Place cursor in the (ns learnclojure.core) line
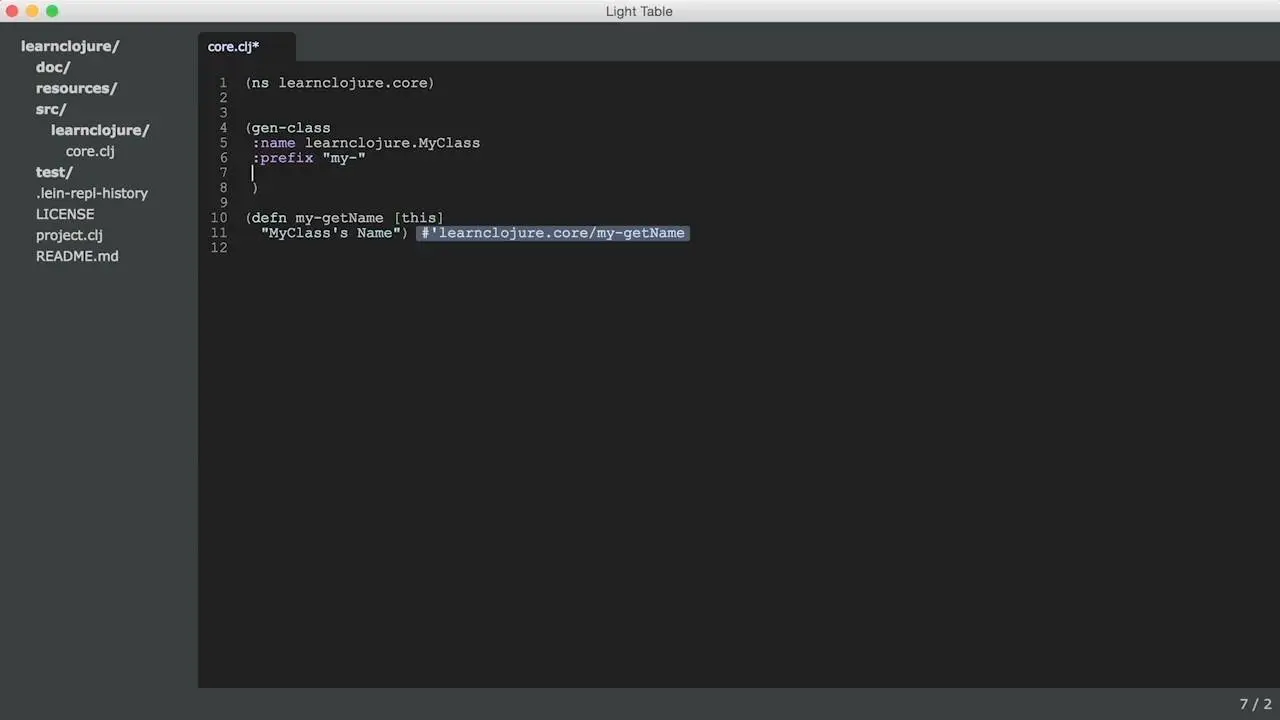 [340, 83]
